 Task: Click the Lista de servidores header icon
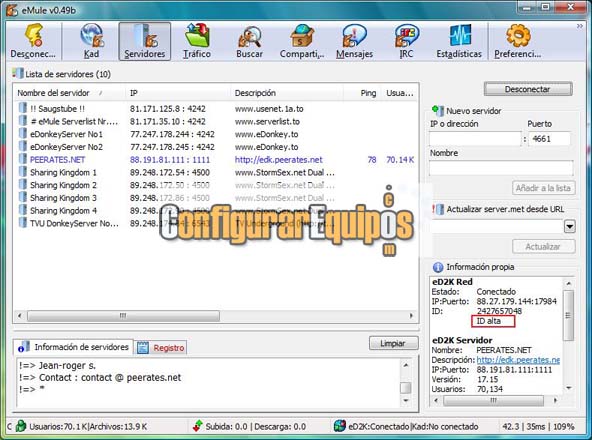click(x=17, y=73)
